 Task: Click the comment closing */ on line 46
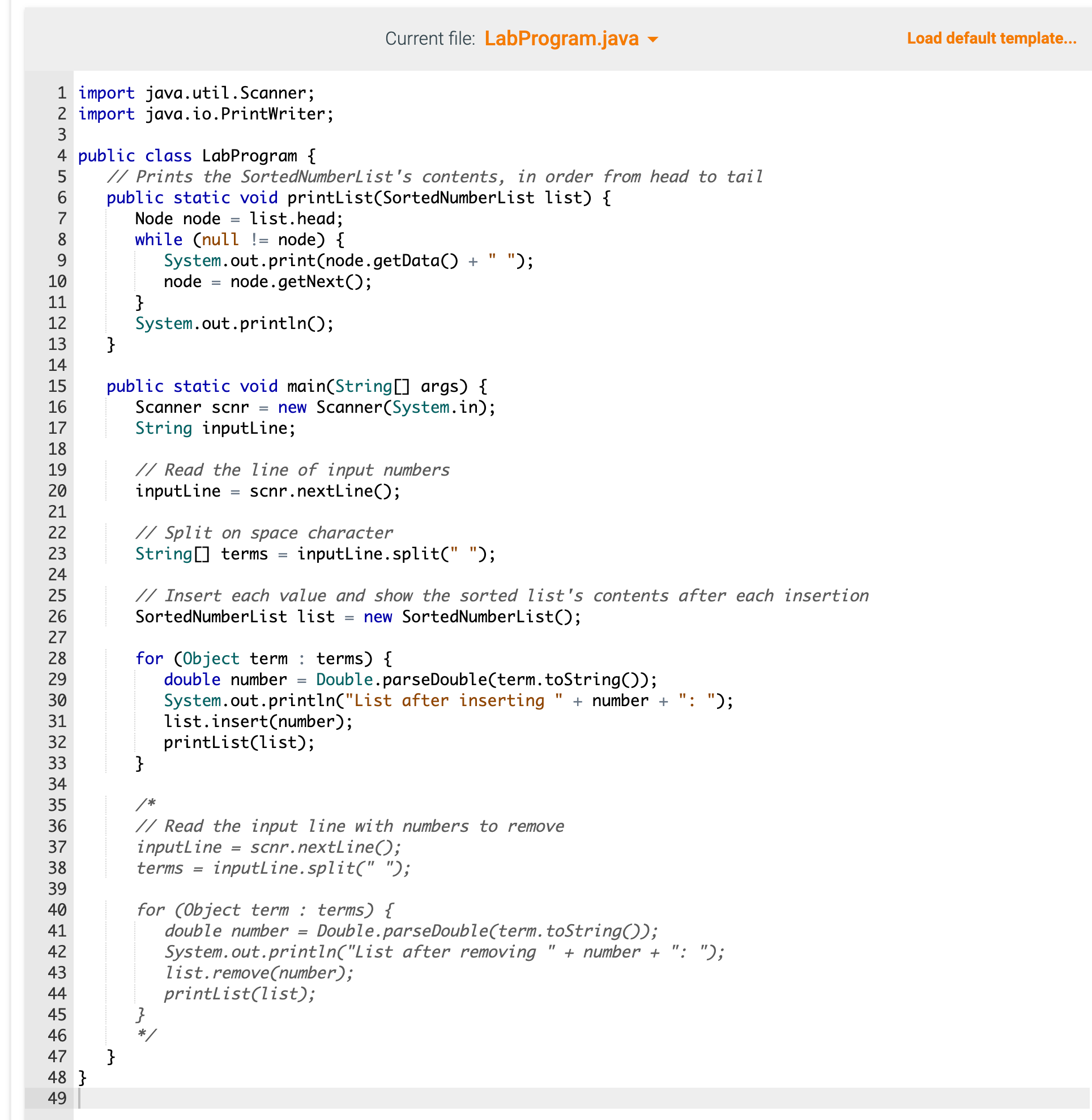[x=147, y=1036]
